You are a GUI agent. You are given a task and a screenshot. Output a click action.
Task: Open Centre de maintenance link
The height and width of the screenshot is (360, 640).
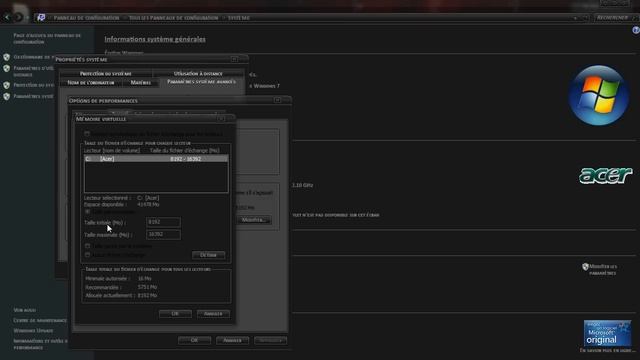(x=40, y=320)
